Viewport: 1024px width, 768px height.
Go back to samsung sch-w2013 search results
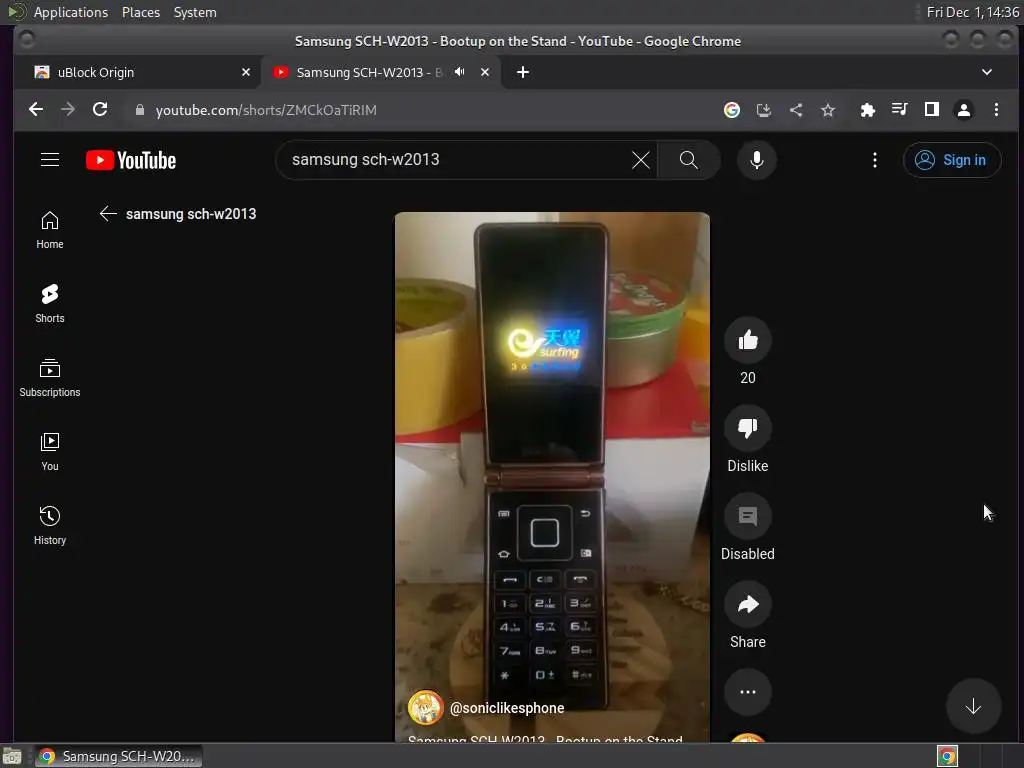click(108, 214)
